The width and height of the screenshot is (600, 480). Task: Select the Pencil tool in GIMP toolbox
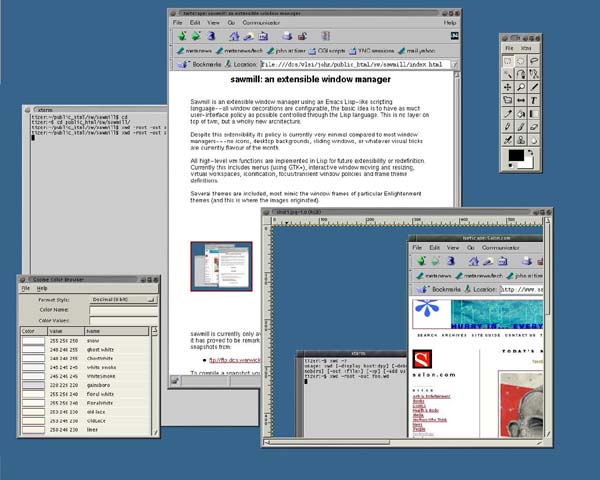click(508, 127)
